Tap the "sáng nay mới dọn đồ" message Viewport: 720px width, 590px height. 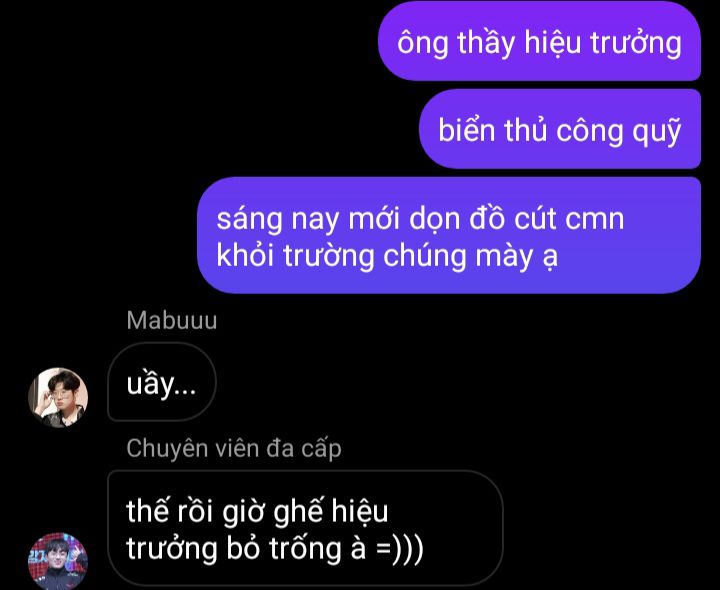[x=449, y=235]
